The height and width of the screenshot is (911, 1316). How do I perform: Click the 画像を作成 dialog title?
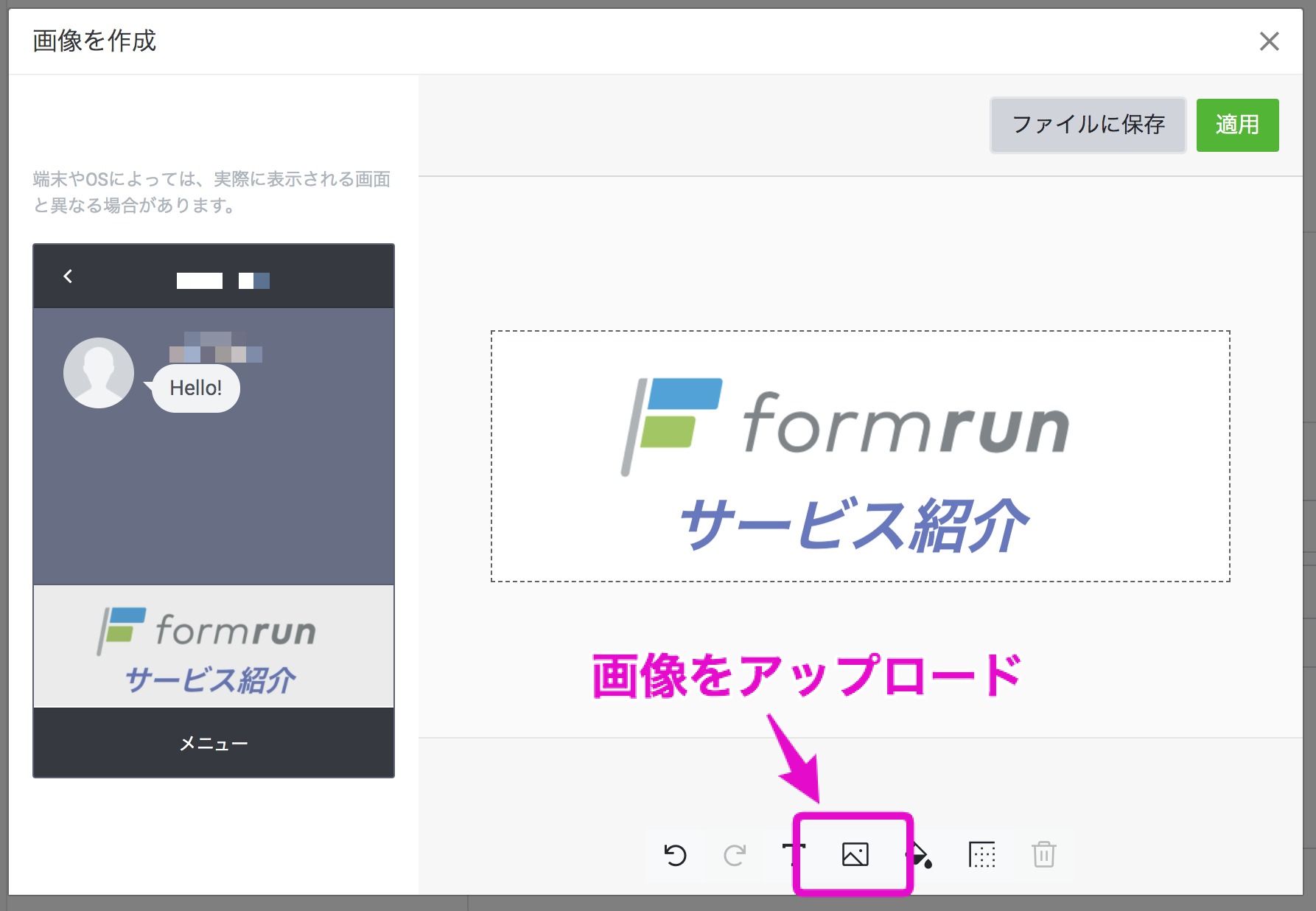click(x=94, y=41)
